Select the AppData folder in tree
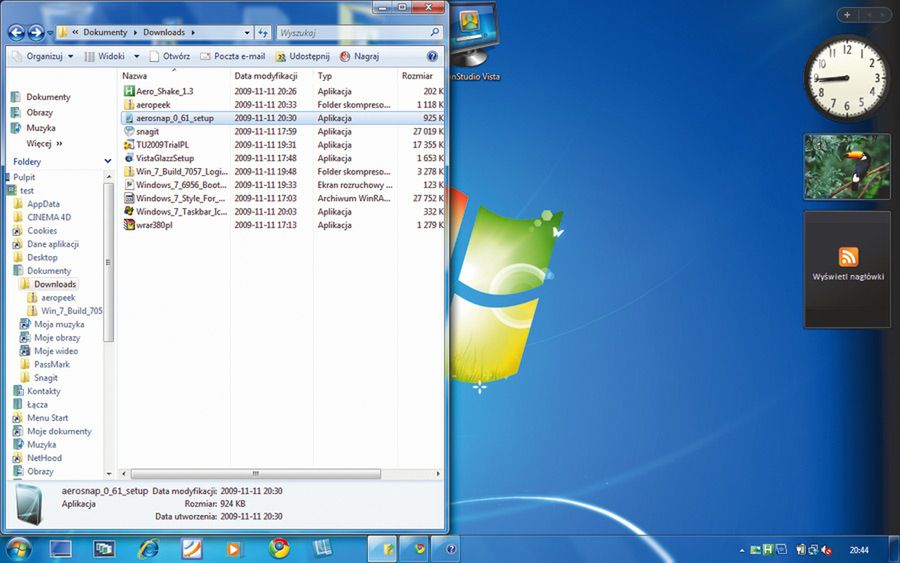900x563 pixels. (43, 204)
